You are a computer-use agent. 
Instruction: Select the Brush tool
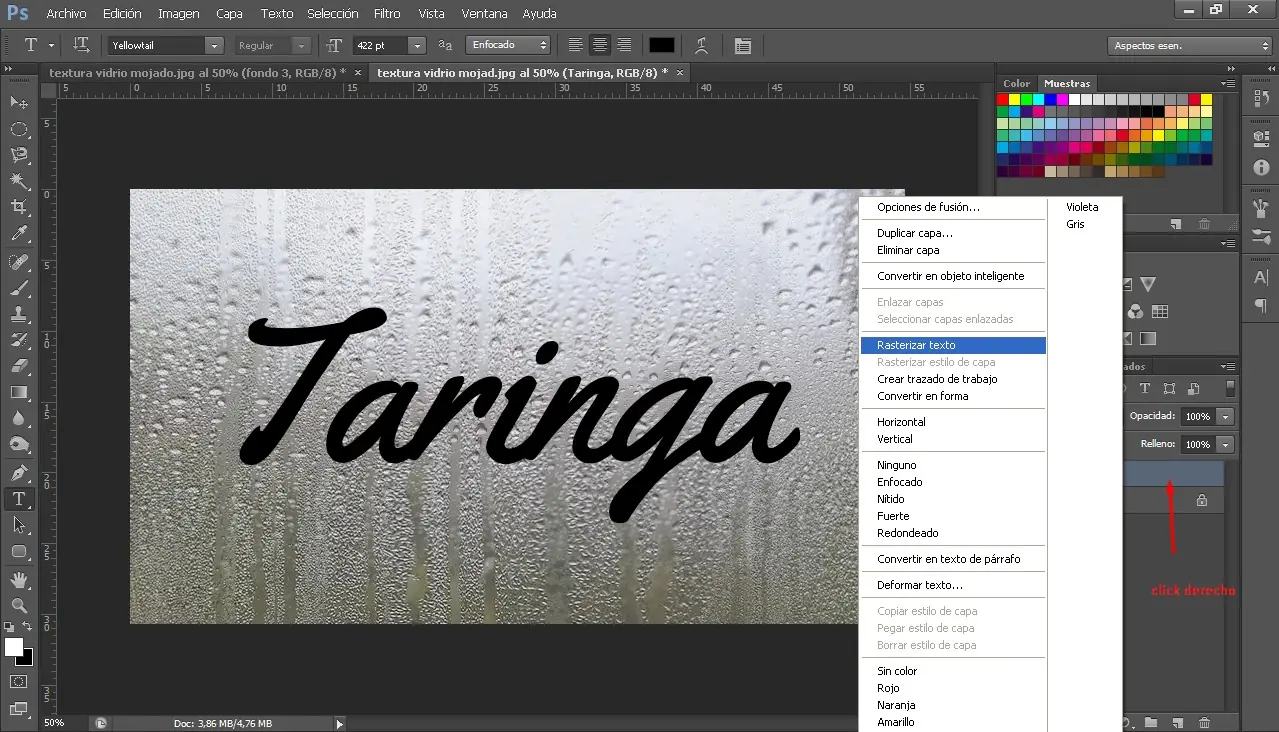tap(19, 289)
